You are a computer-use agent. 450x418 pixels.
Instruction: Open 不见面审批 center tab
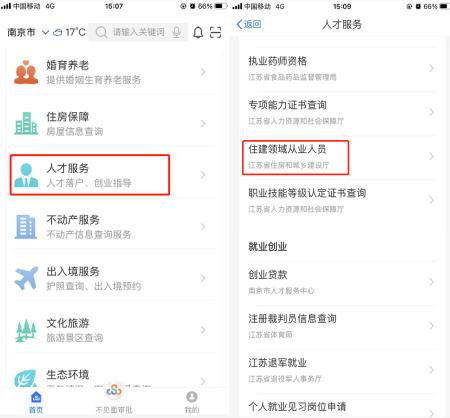pyautogui.click(x=114, y=399)
